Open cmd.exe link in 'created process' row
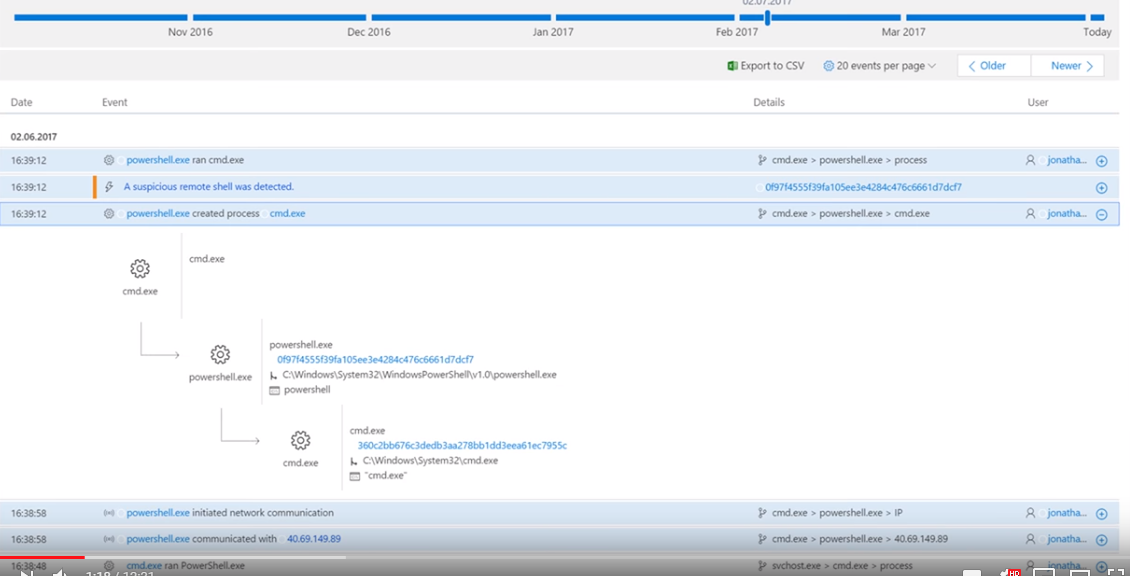This screenshot has width=1130, height=576. pos(288,213)
